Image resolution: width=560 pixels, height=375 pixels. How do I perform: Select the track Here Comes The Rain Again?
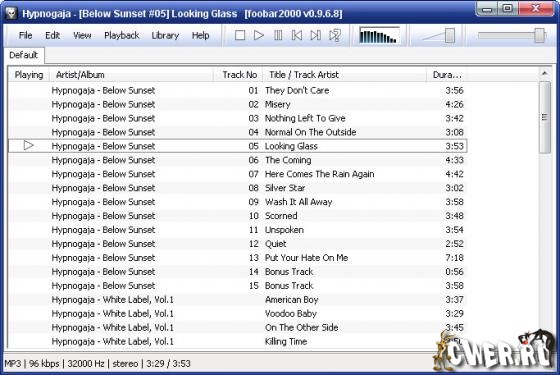click(237, 174)
